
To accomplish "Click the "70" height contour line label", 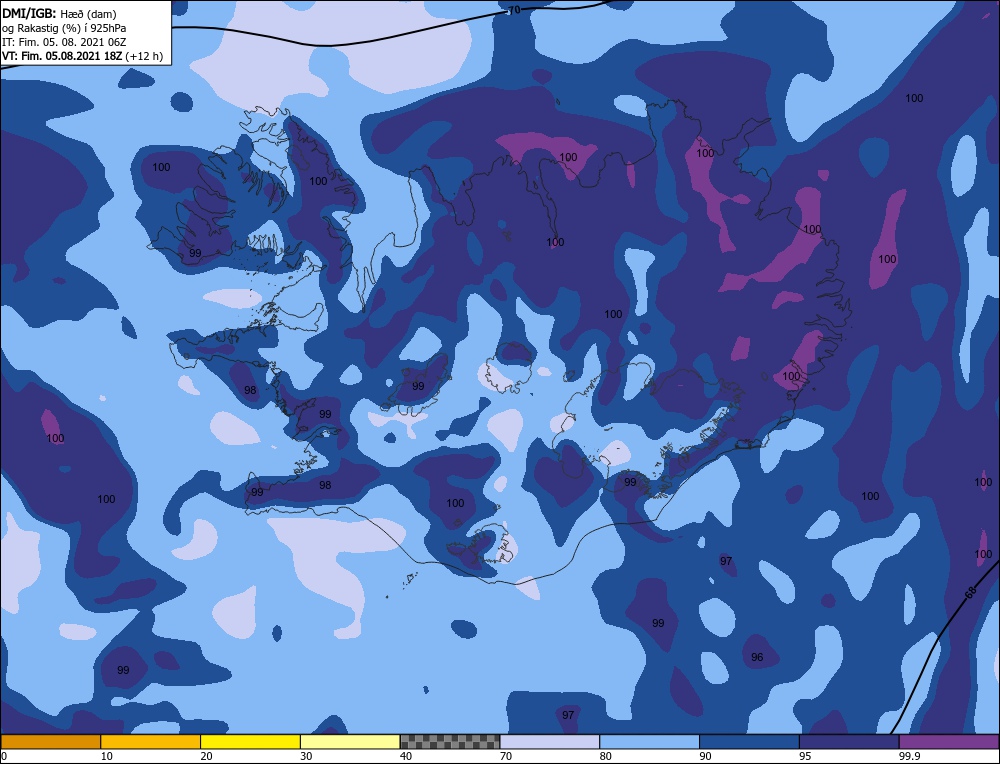I will (514, 11).
